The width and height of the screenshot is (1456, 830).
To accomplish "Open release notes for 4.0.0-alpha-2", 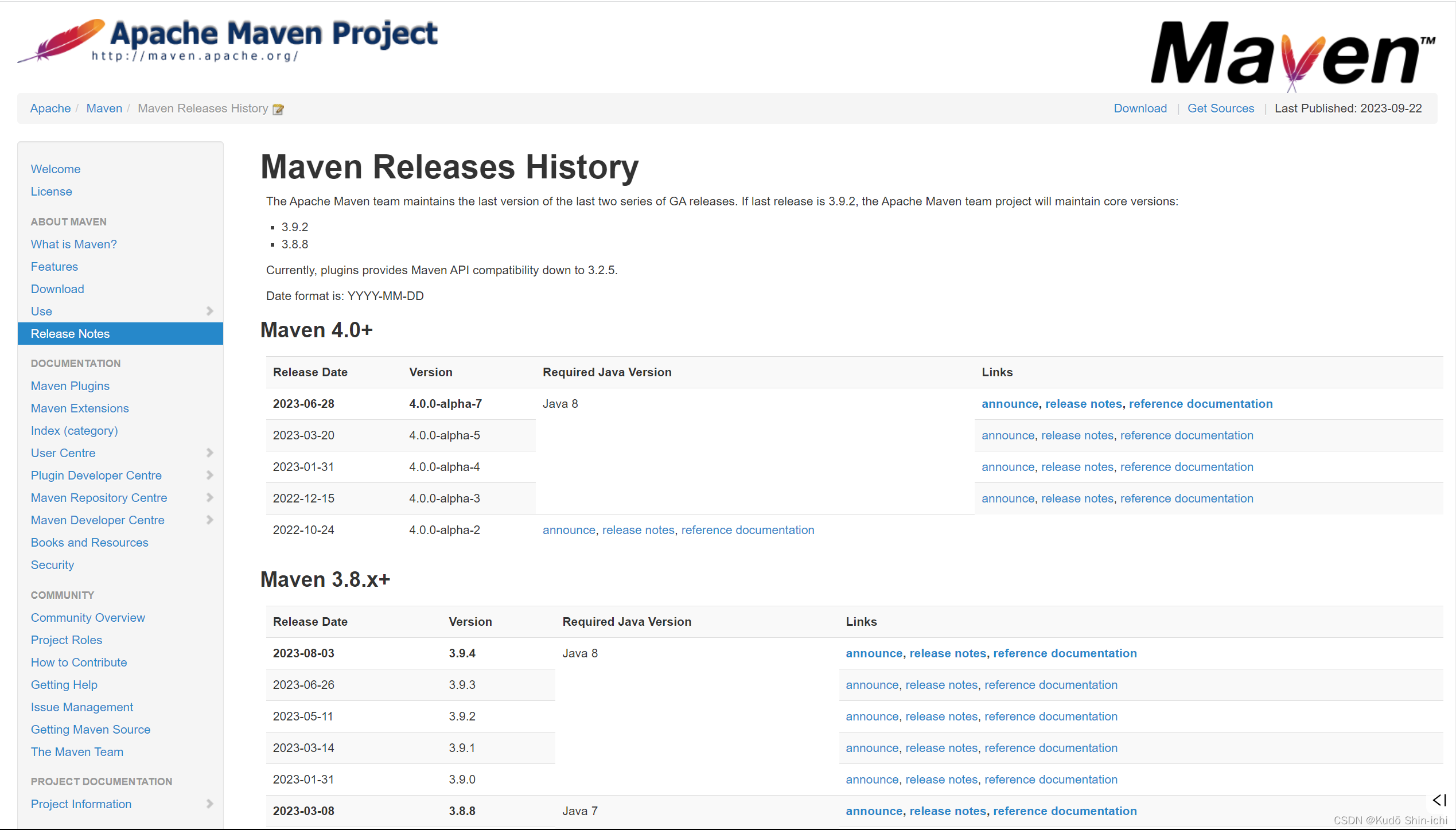I will (638, 530).
